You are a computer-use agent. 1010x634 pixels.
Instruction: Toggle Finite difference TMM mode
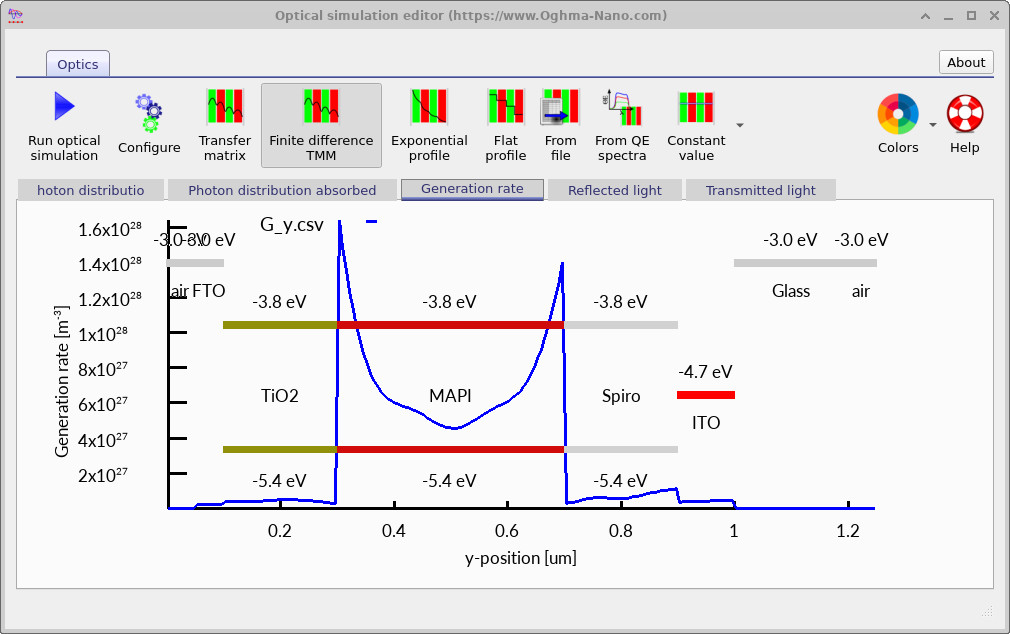tap(321, 126)
